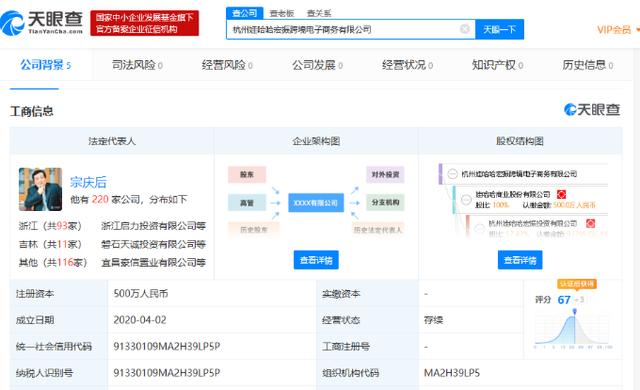Select the 查关系 search tab
640x390 pixels.
318,13
